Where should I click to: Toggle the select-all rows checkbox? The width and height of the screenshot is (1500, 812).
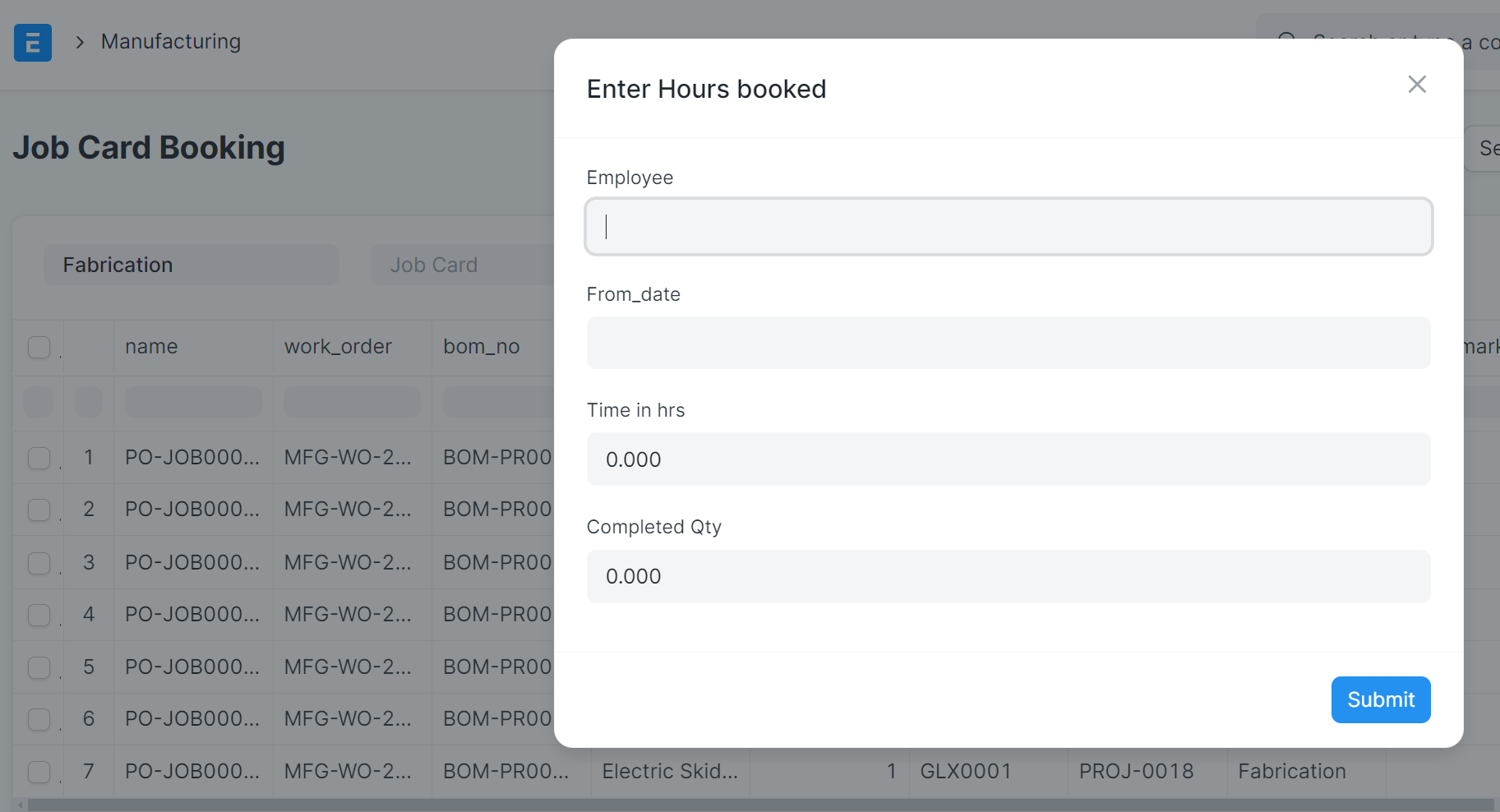39,347
